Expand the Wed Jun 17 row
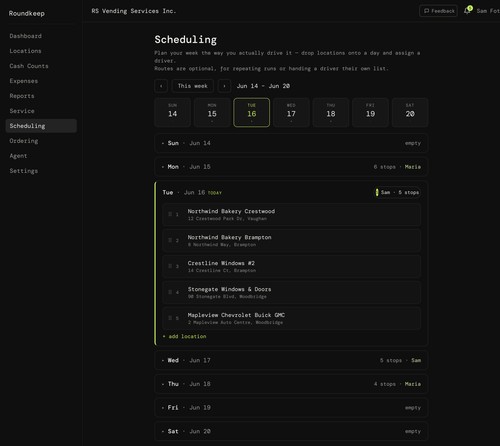This screenshot has width=500, height=446. click(291, 361)
